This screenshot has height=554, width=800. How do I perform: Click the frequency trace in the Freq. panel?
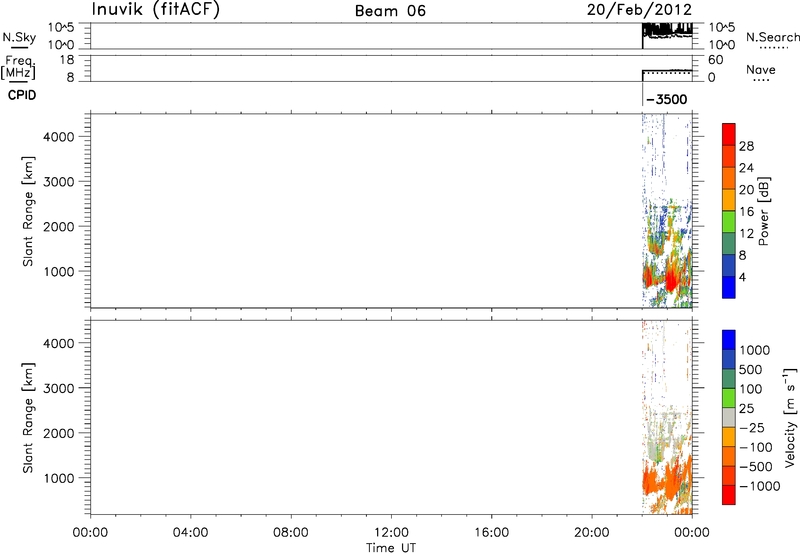[x=667, y=70]
